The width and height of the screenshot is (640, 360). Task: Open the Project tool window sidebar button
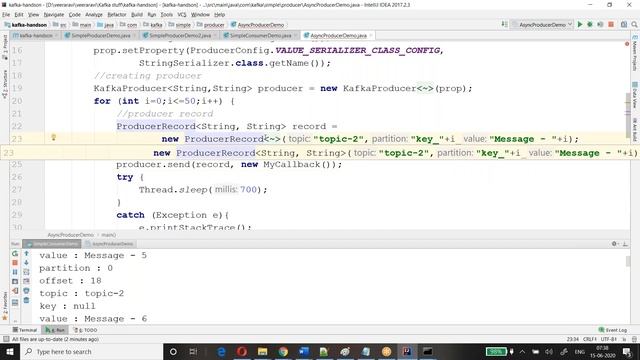tap(5, 47)
